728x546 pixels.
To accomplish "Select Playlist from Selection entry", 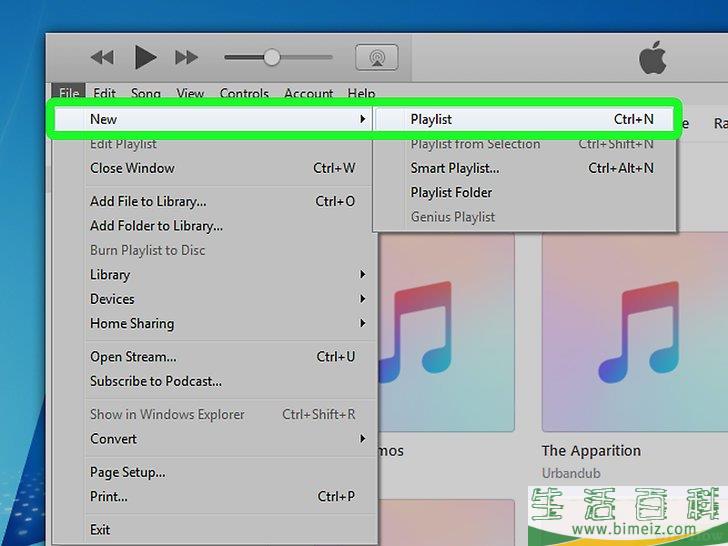I will pos(524,144).
